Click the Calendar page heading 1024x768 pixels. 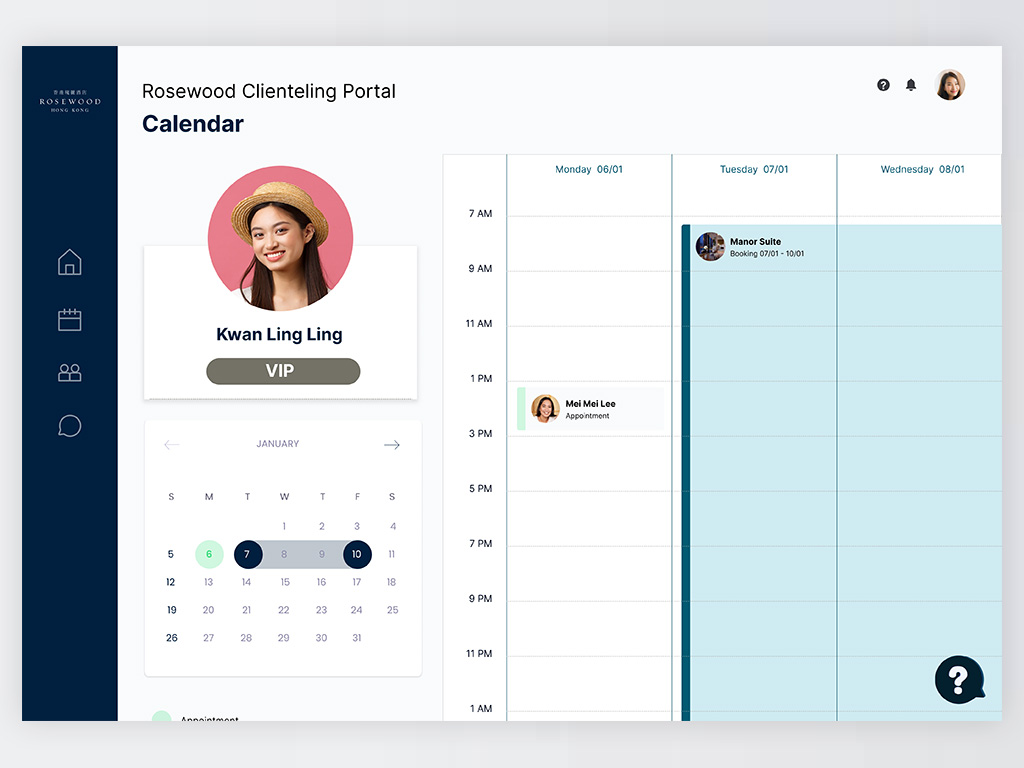[193, 124]
